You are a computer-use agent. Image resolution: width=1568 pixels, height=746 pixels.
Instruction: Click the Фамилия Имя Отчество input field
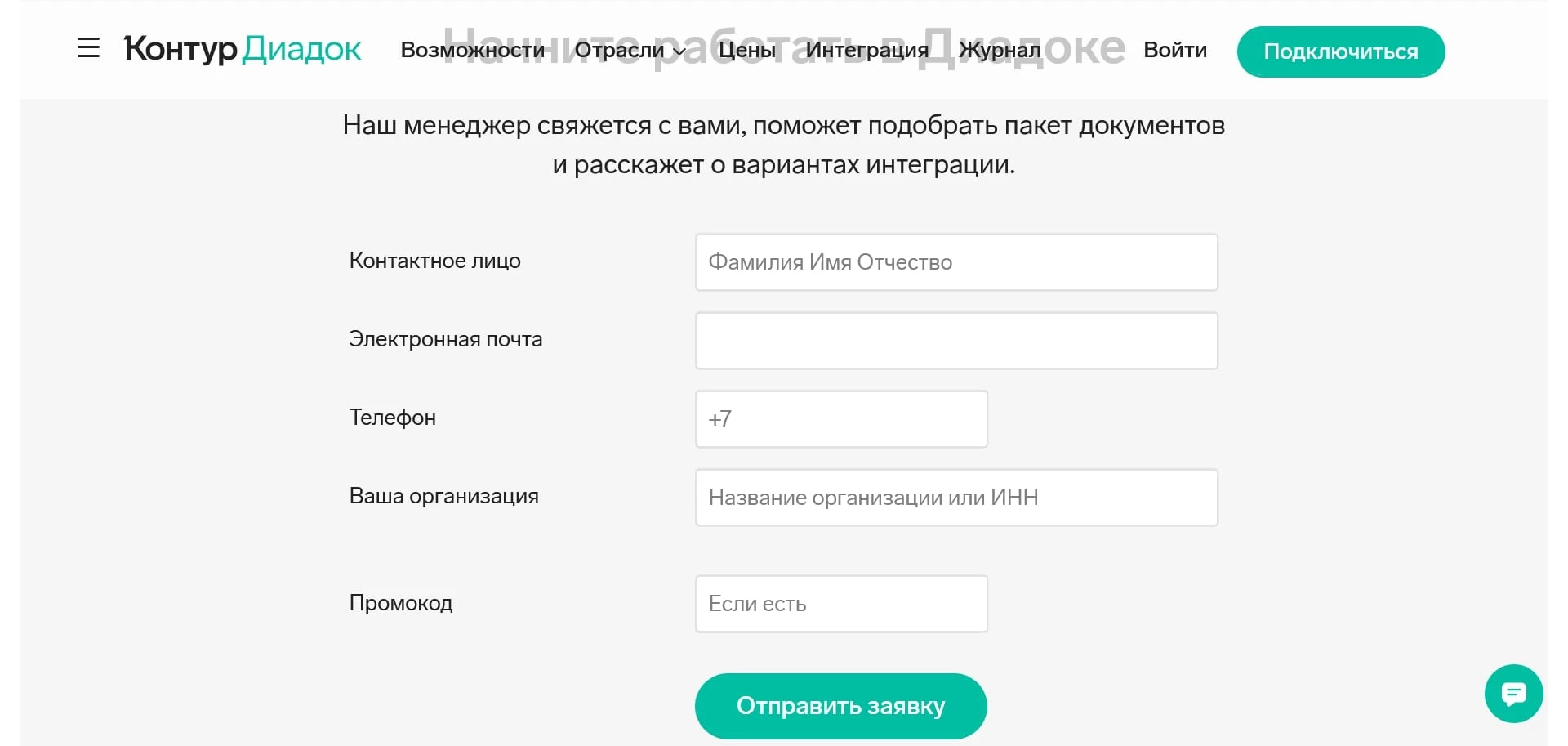[955, 261]
